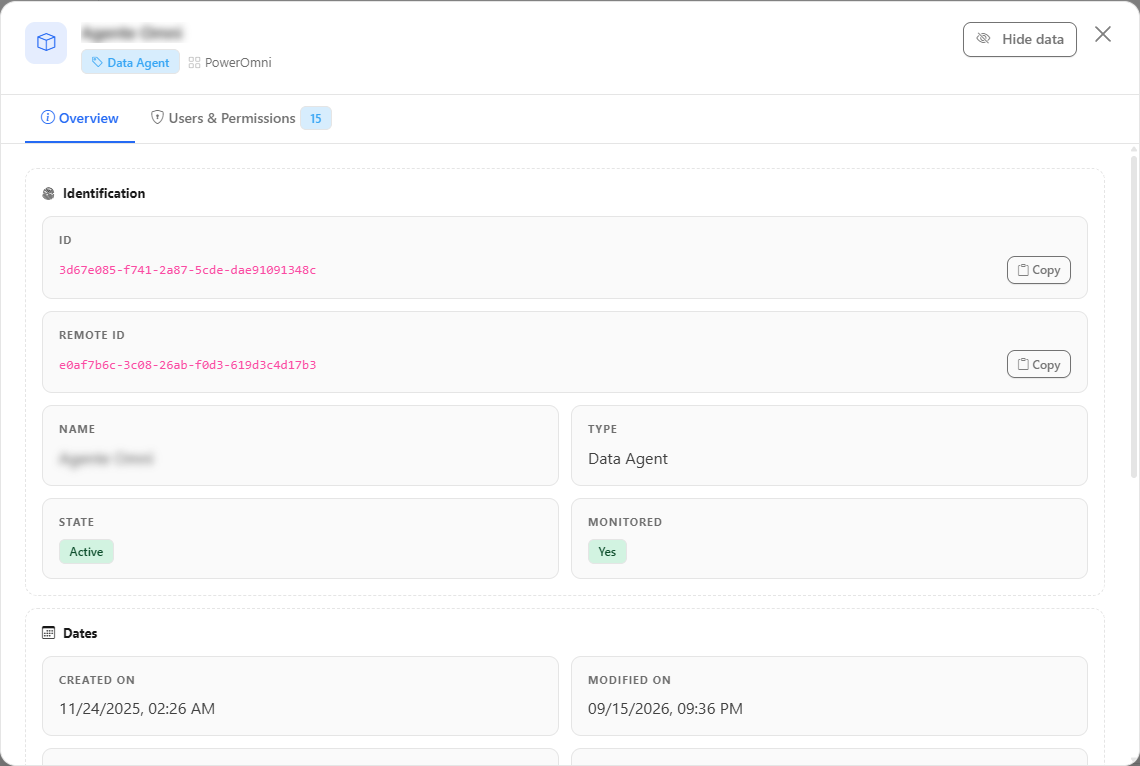Click the Identification section icon
The height and width of the screenshot is (766, 1140).
pos(49,193)
